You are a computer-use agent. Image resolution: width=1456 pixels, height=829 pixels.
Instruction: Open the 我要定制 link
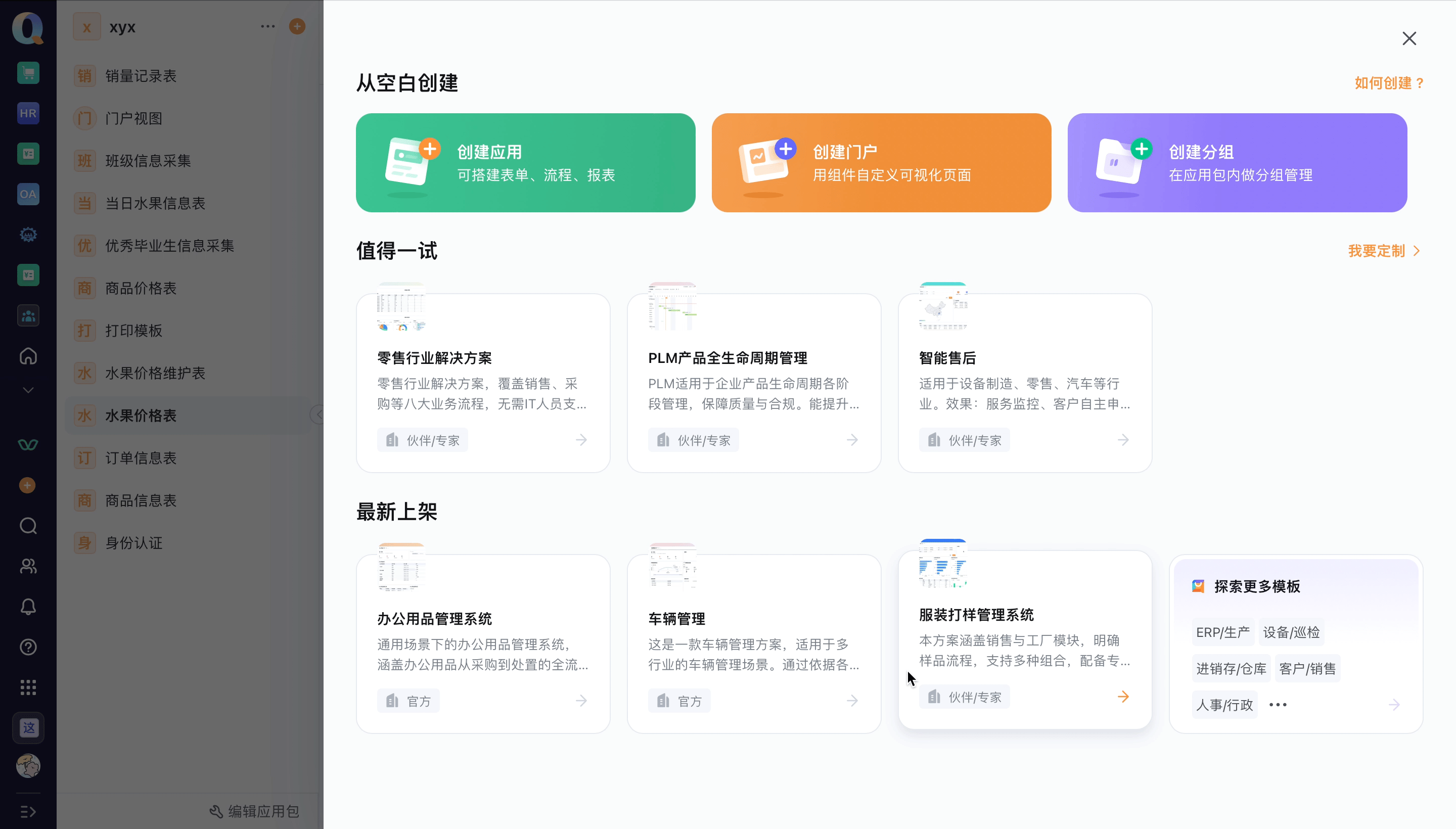click(1384, 251)
